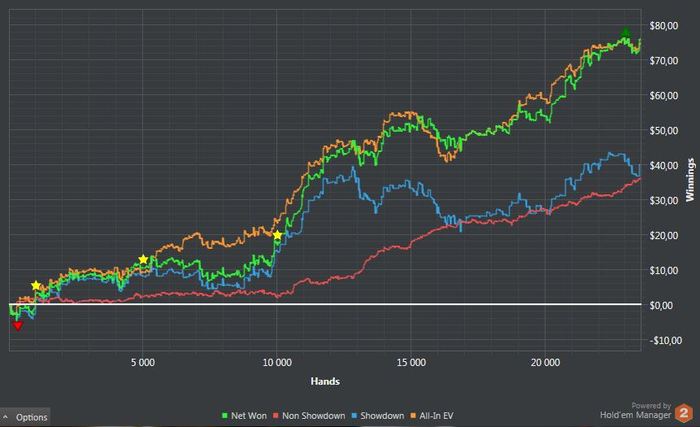Click the -$10,00 axis label

[x=665, y=341]
